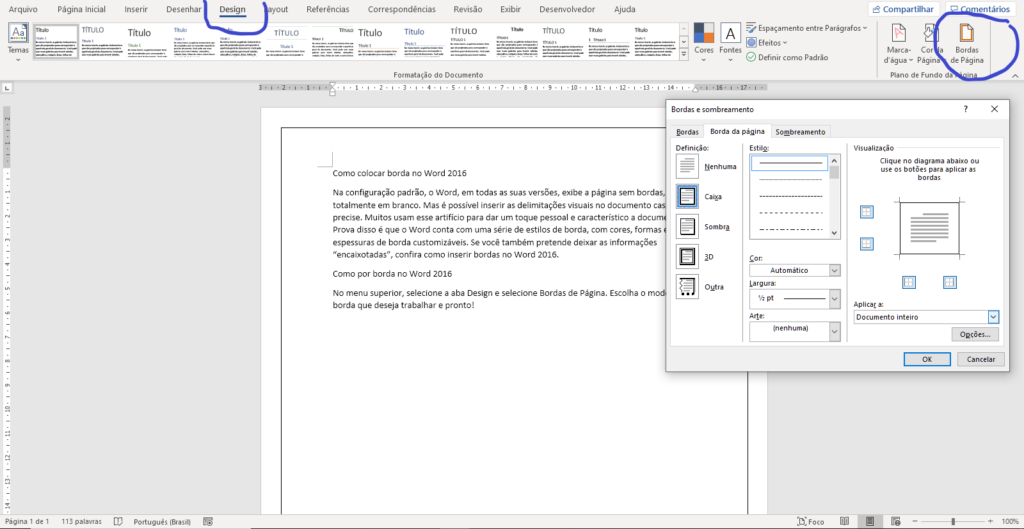Click the spelling check book icon

pyautogui.click(x=118, y=522)
